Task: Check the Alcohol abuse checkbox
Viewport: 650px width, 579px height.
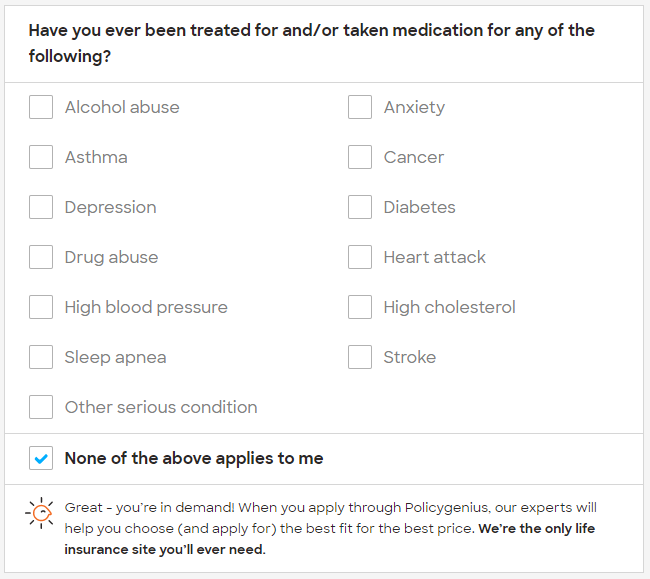Action: click(x=41, y=107)
